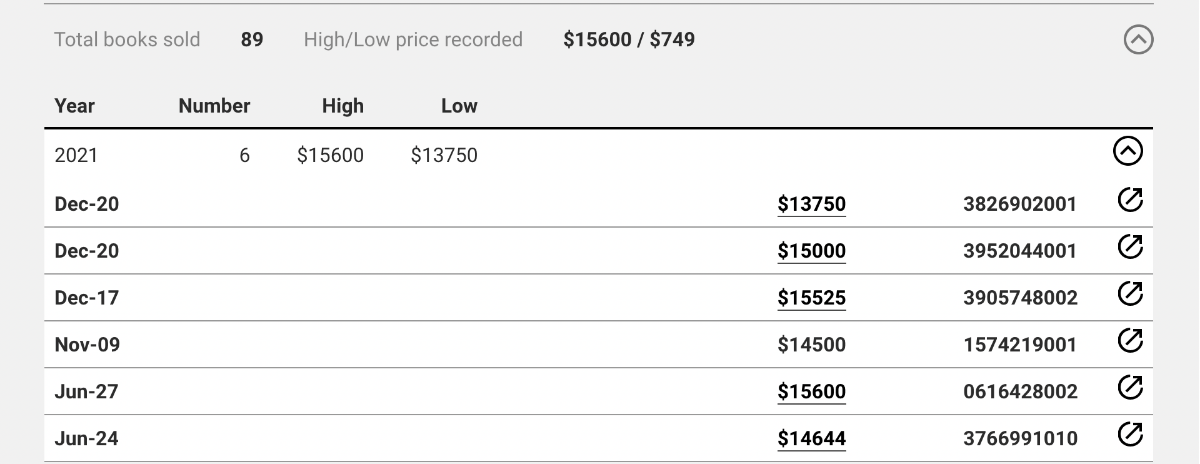Image resolution: width=1200 pixels, height=464 pixels.
Task: Open the $14644 price link
Action: [811, 439]
